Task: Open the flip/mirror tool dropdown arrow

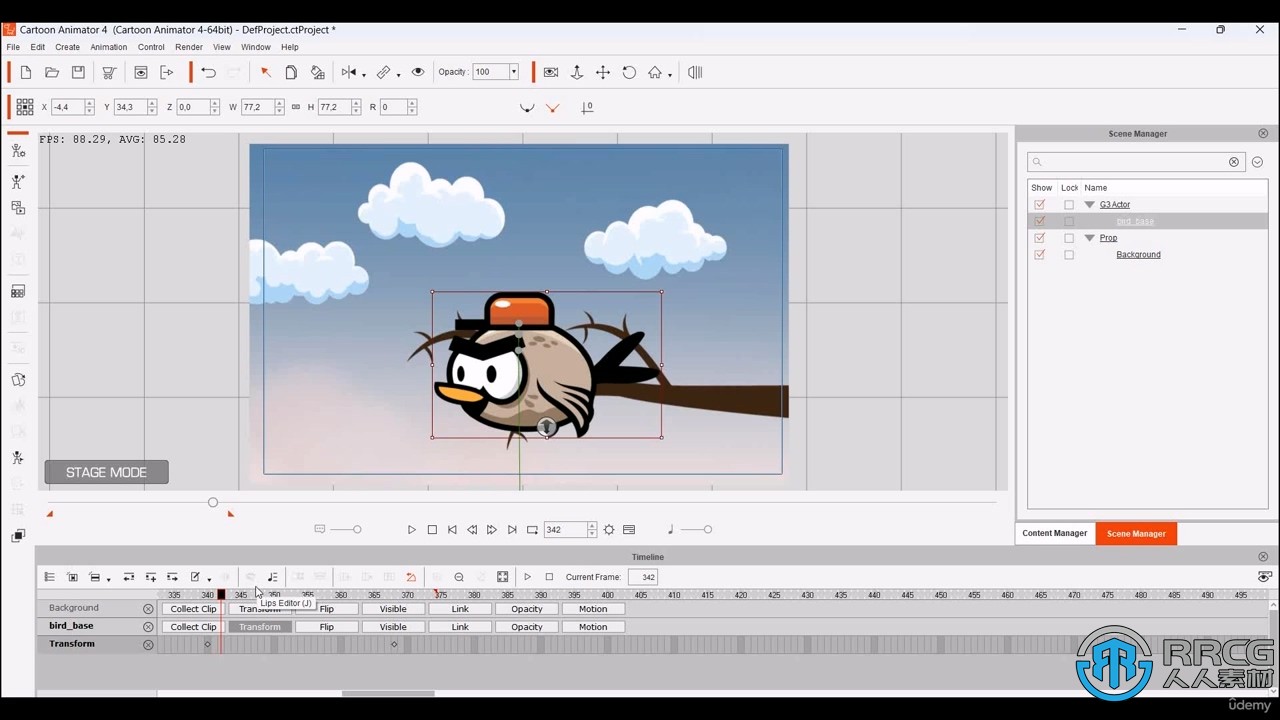Action: point(363,74)
